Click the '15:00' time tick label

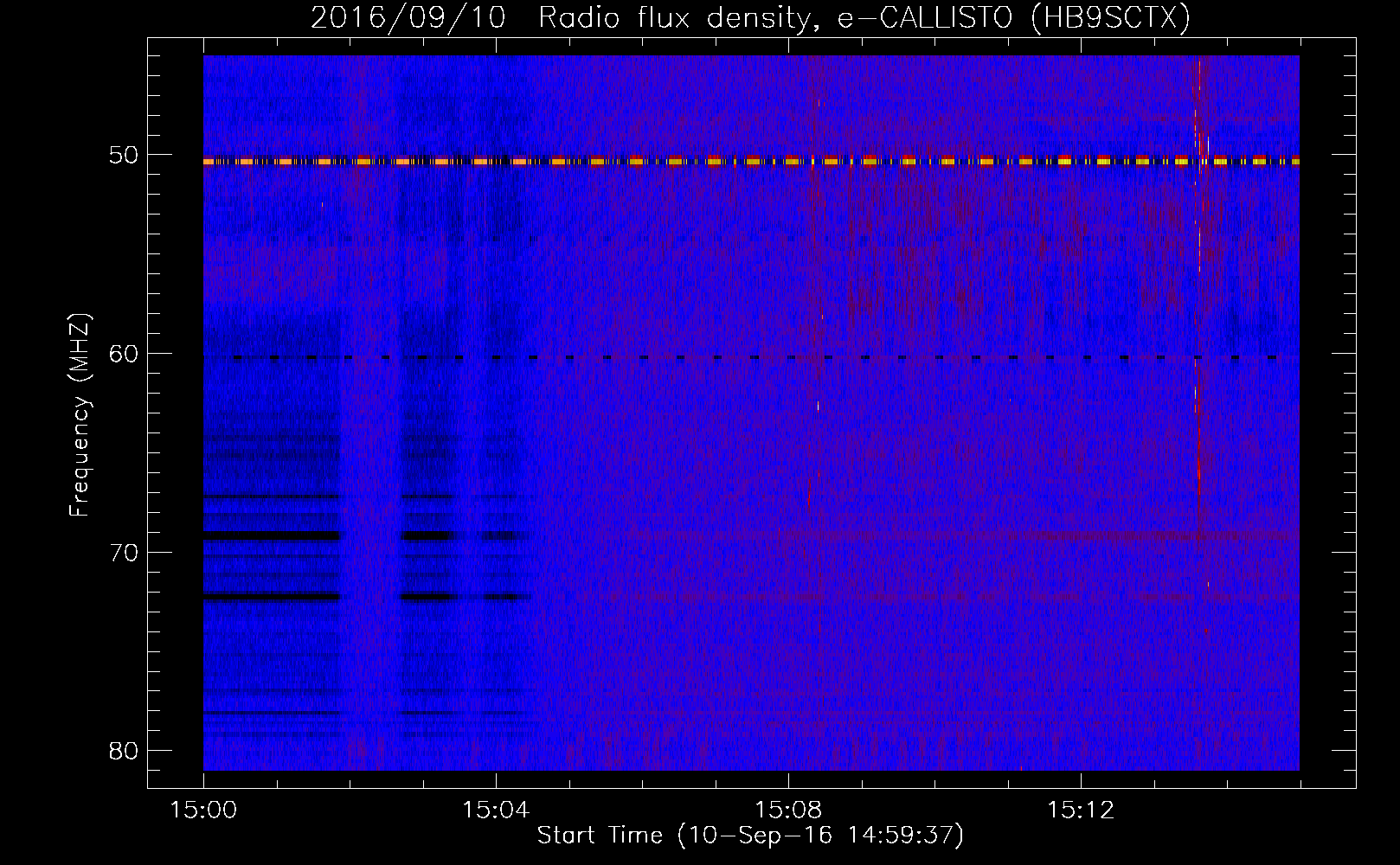pos(203,811)
